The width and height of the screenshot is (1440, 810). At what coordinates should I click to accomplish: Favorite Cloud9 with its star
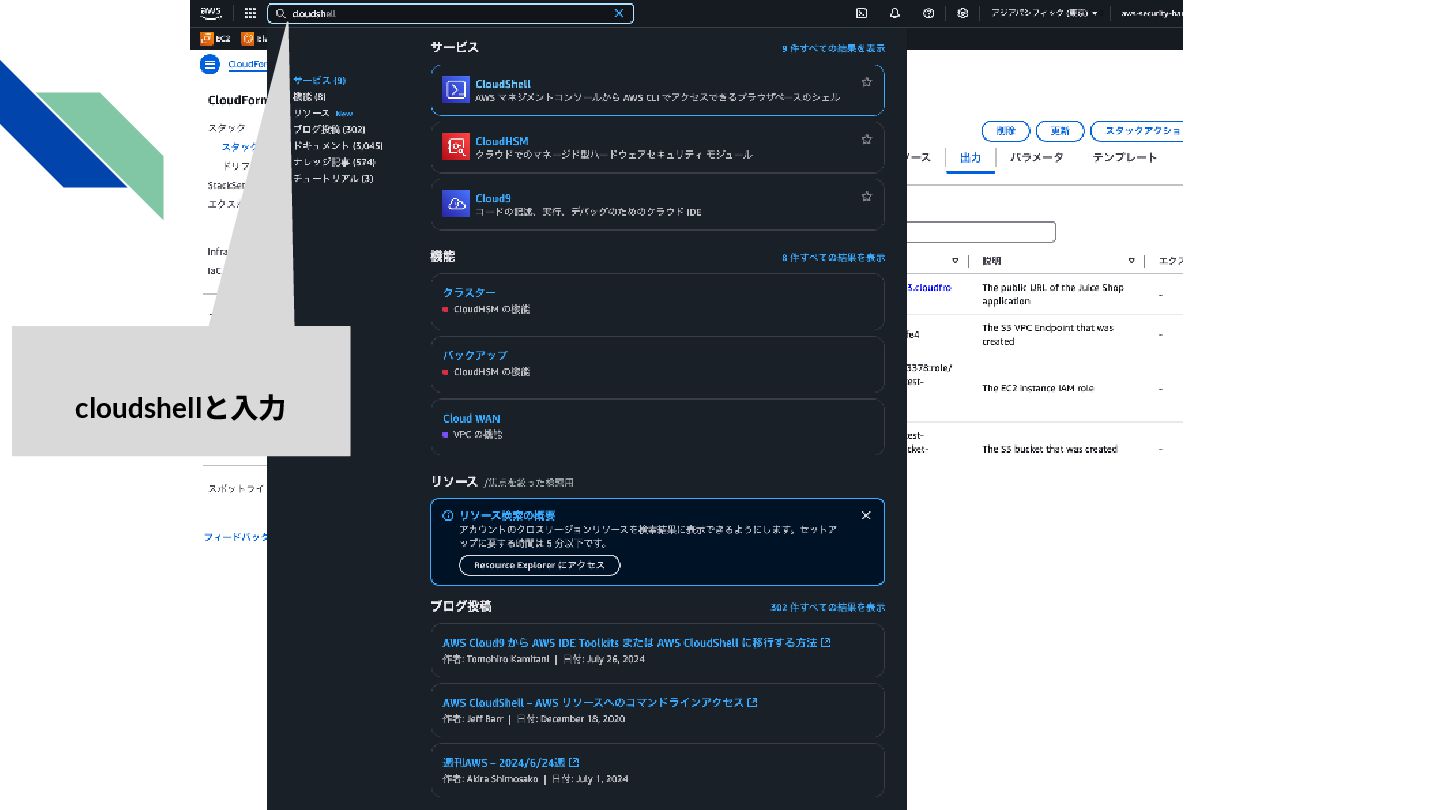click(x=866, y=196)
